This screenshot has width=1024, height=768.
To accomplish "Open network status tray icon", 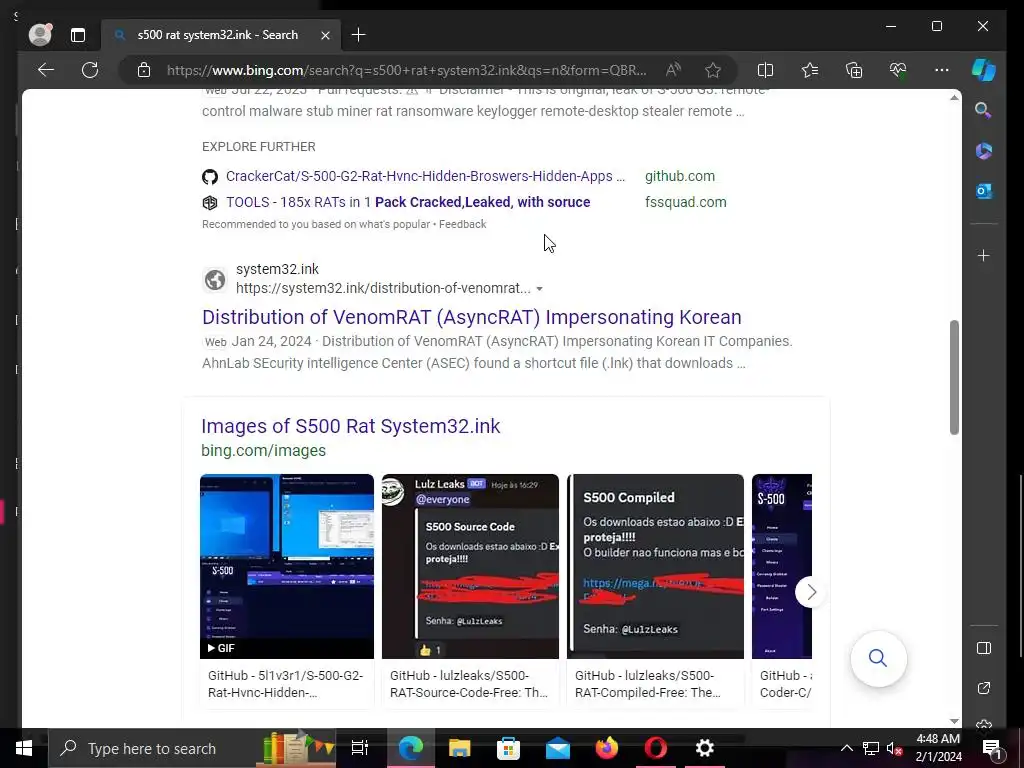I will click(x=871, y=748).
